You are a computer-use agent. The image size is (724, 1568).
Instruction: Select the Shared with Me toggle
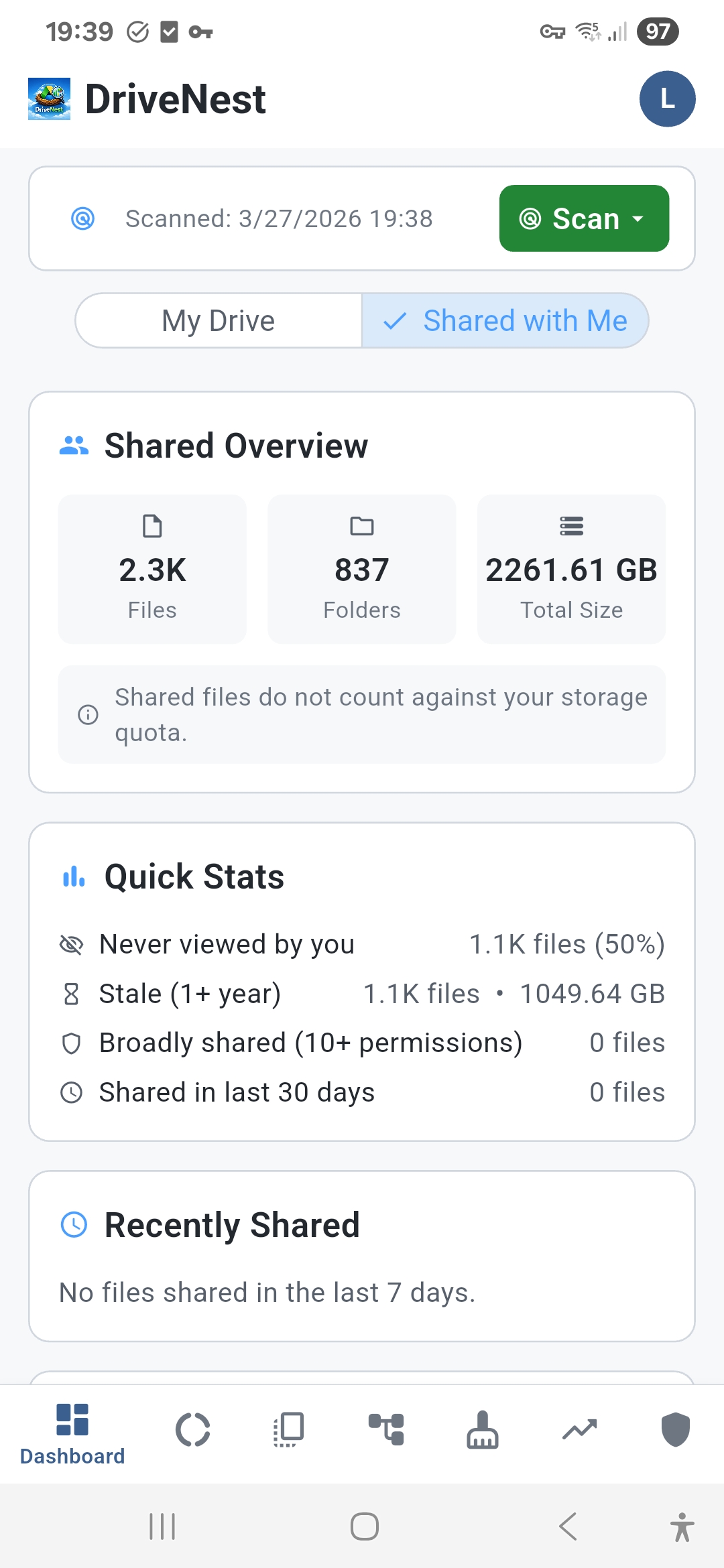pyautogui.click(x=505, y=321)
